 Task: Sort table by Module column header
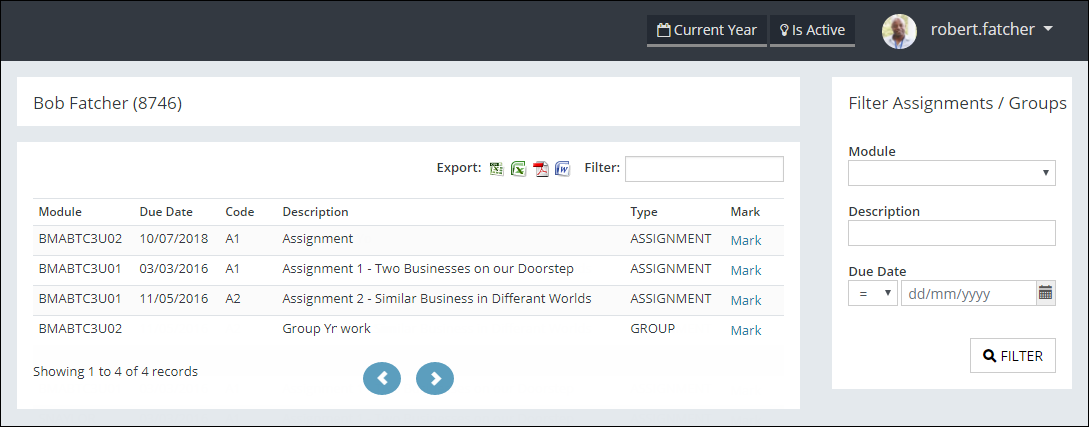click(60, 212)
